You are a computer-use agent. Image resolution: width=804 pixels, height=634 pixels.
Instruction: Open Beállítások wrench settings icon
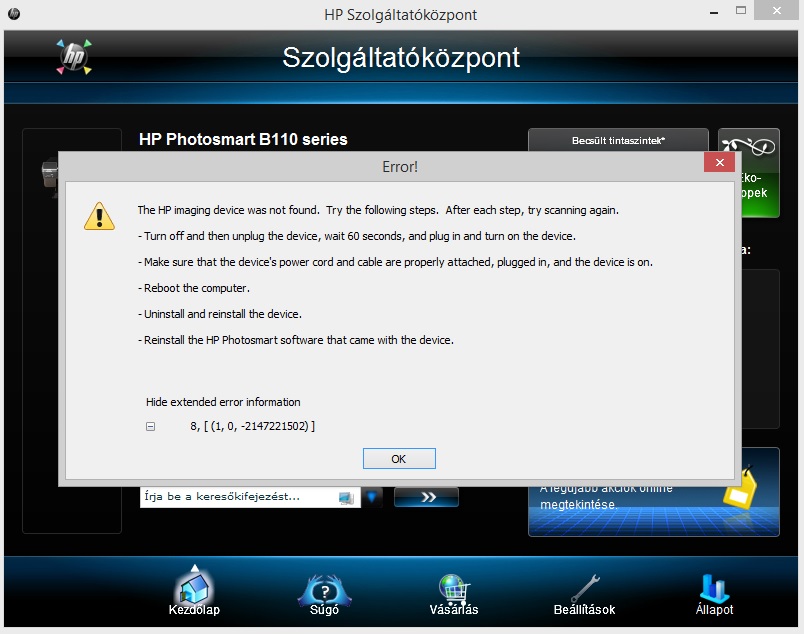tap(585, 590)
